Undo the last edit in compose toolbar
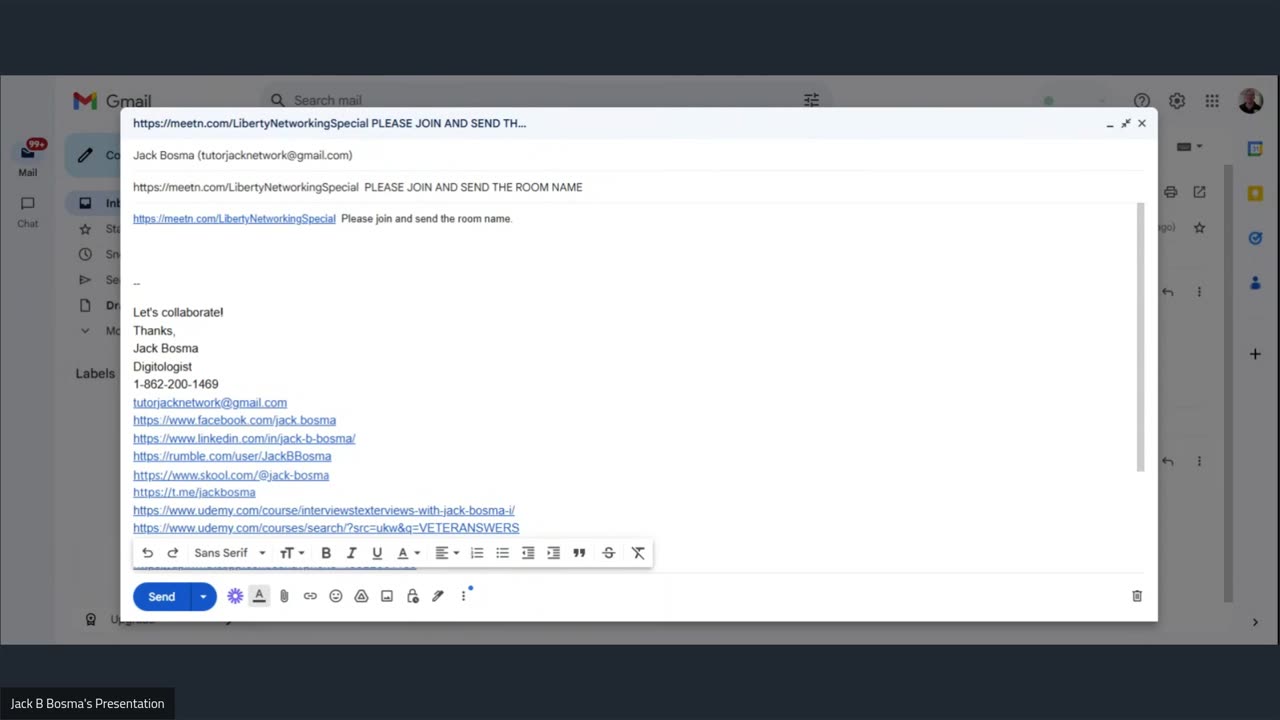1280x720 pixels. [x=148, y=553]
